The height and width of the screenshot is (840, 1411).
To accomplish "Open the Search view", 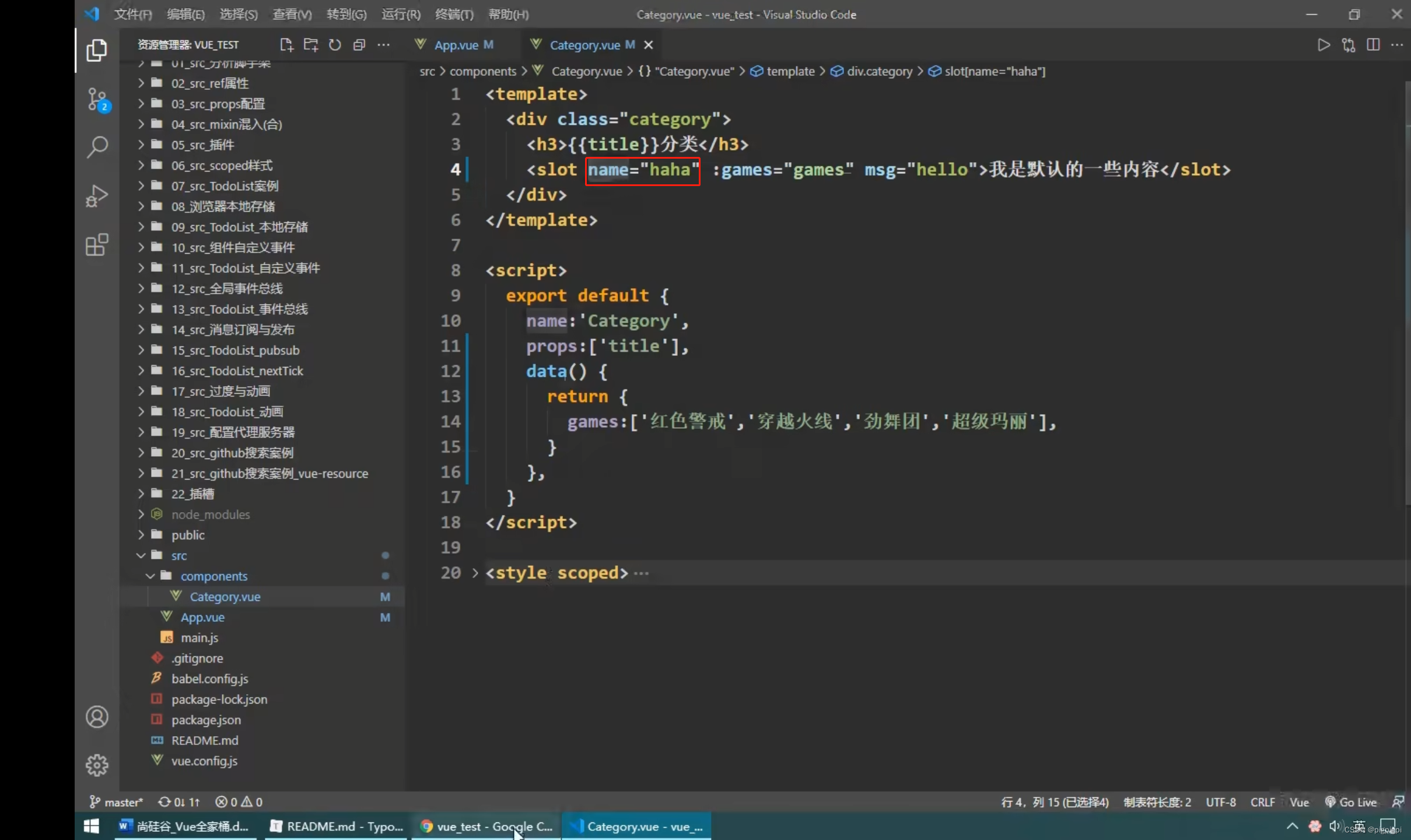I will click(x=97, y=148).
